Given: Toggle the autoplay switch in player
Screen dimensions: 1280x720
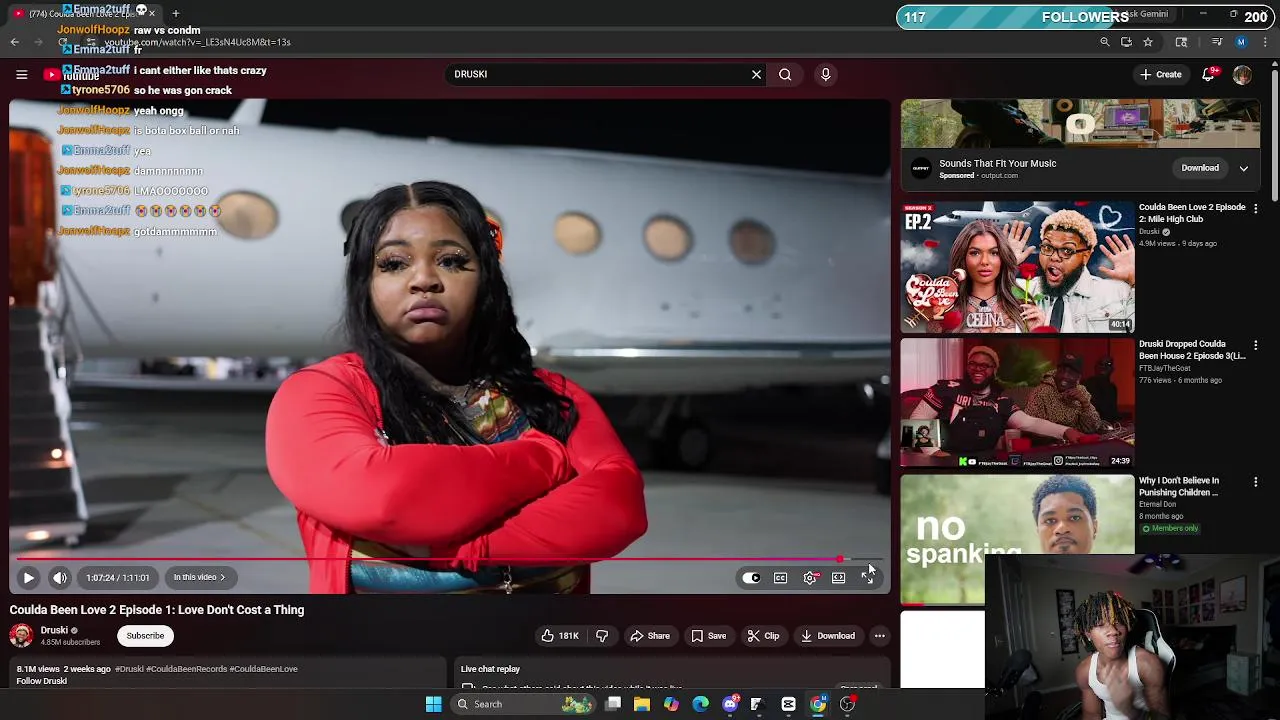Looking at the screenshot, I should [x=751, y=577].
